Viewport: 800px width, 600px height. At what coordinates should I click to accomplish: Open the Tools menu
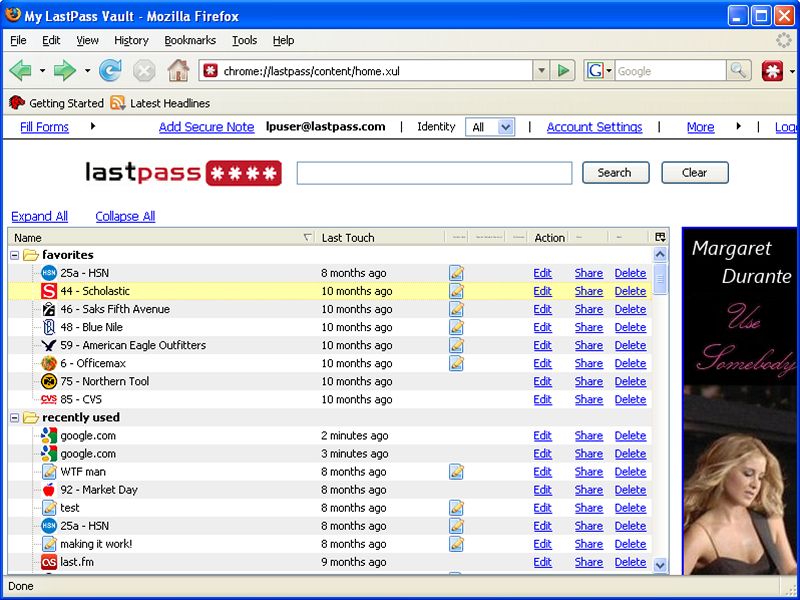pos(244,40)
